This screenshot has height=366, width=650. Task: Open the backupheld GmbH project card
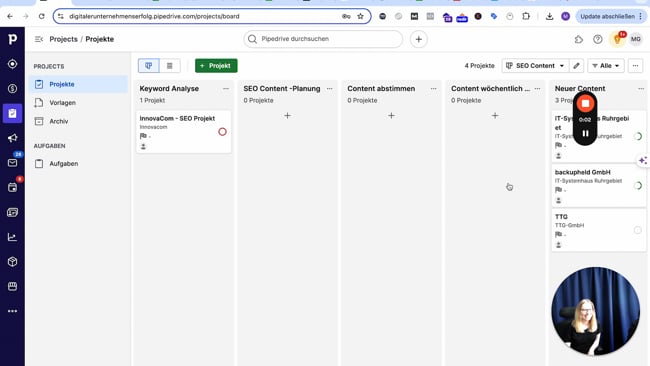coord(599,186)
